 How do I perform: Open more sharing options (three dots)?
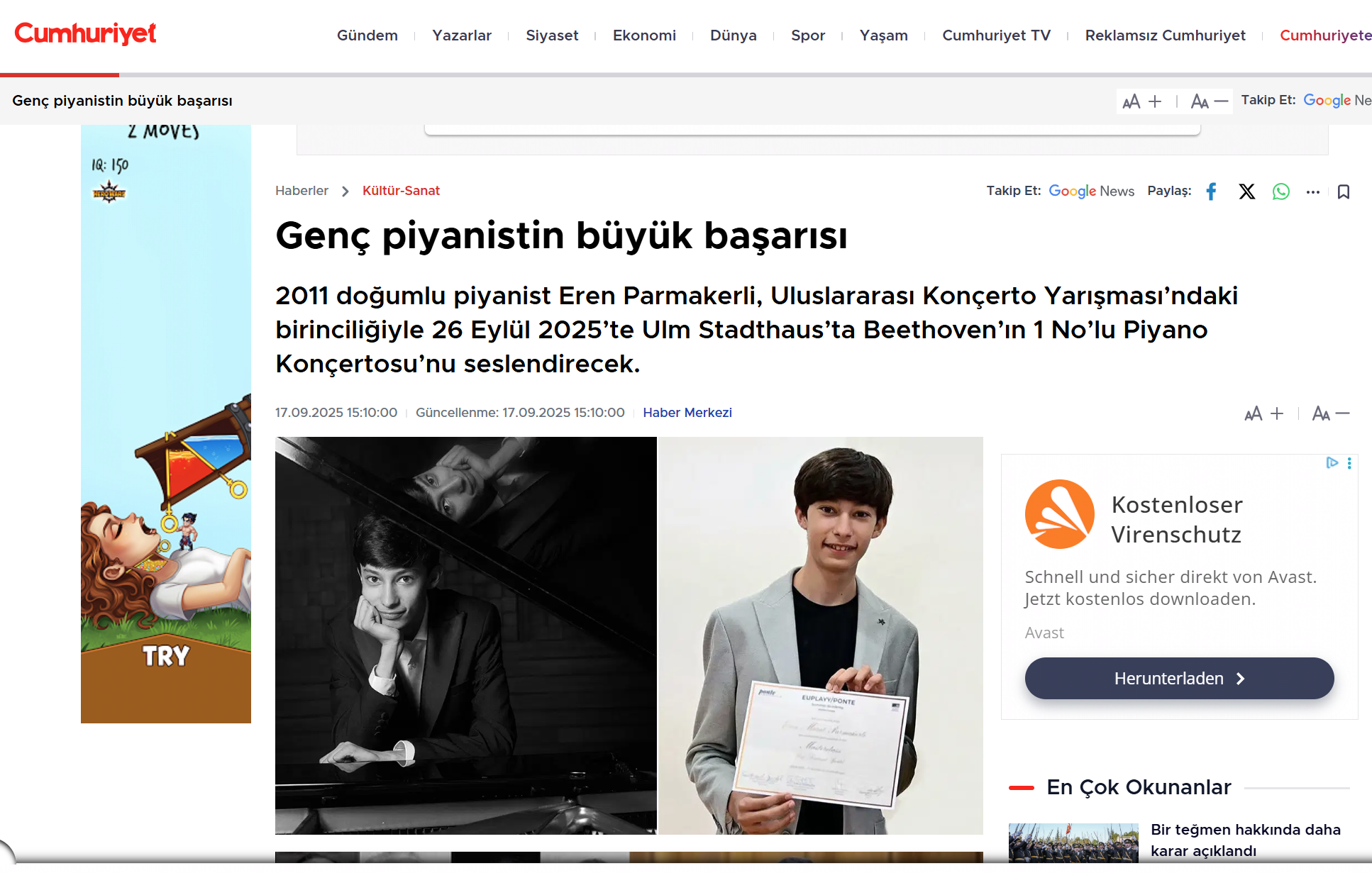click(x=1312, y=192)
